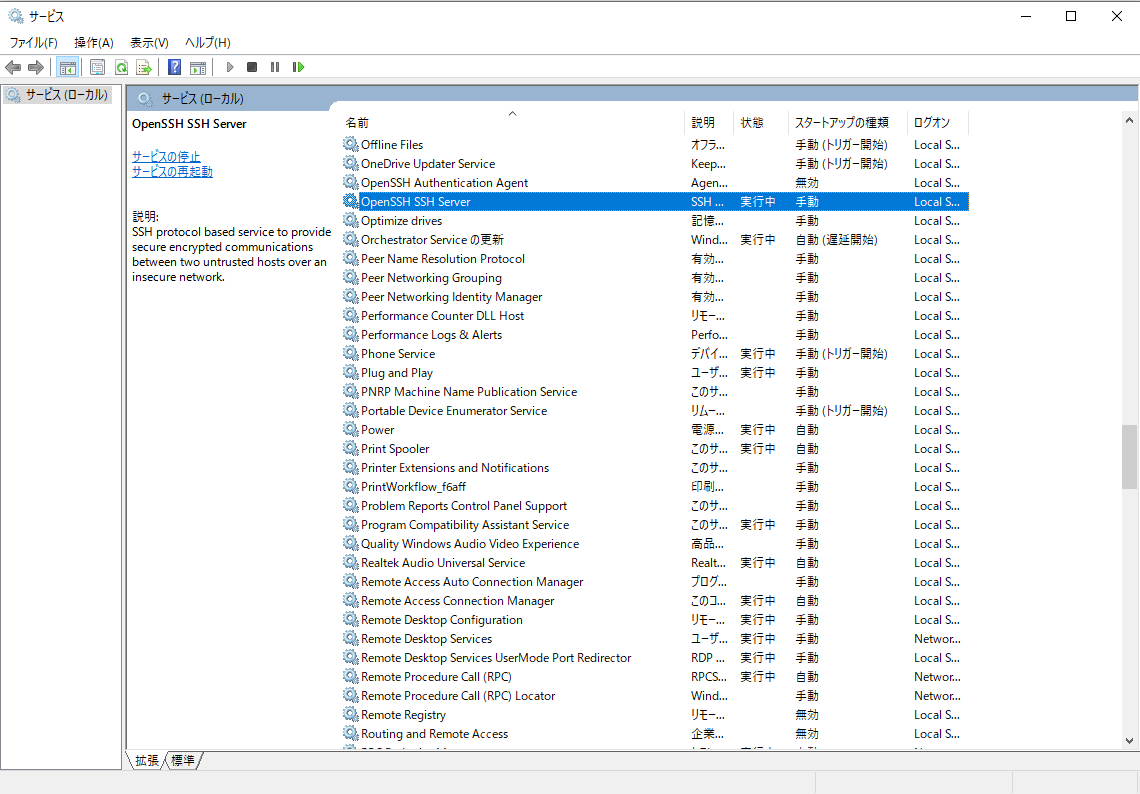Open Help via the blue question icon
Screen dimensions: 1140x794
point(174,68)
